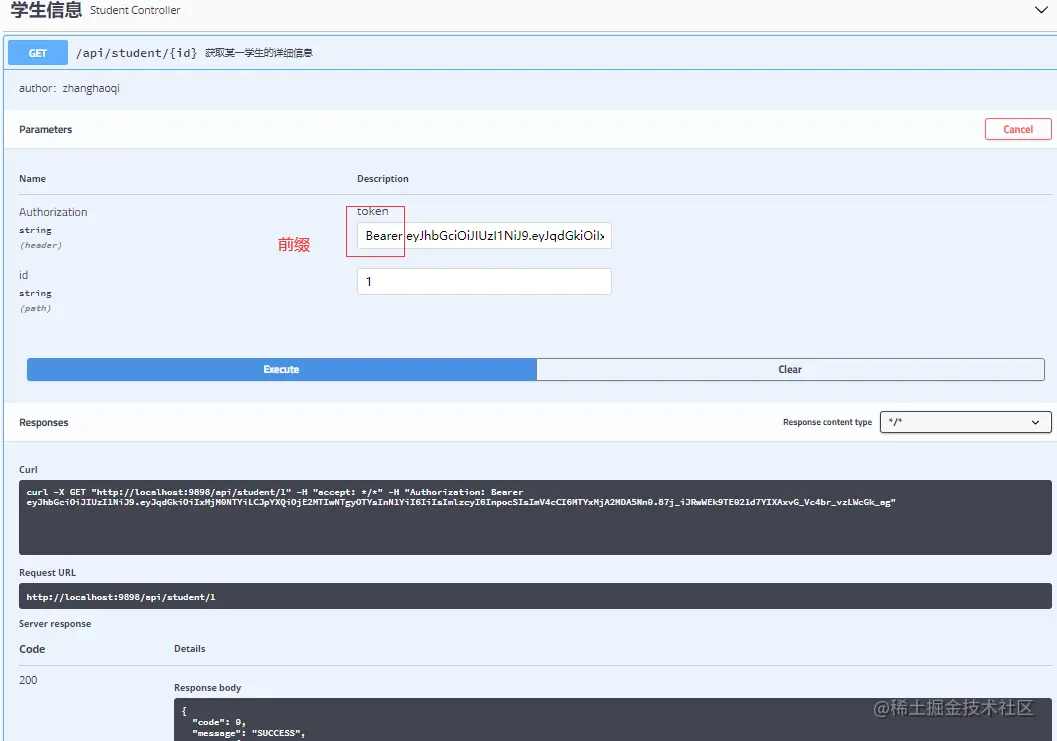1057x741 pixels.
Task: Clear the API response
Action: pyautogui.click(x=790, y=369)
